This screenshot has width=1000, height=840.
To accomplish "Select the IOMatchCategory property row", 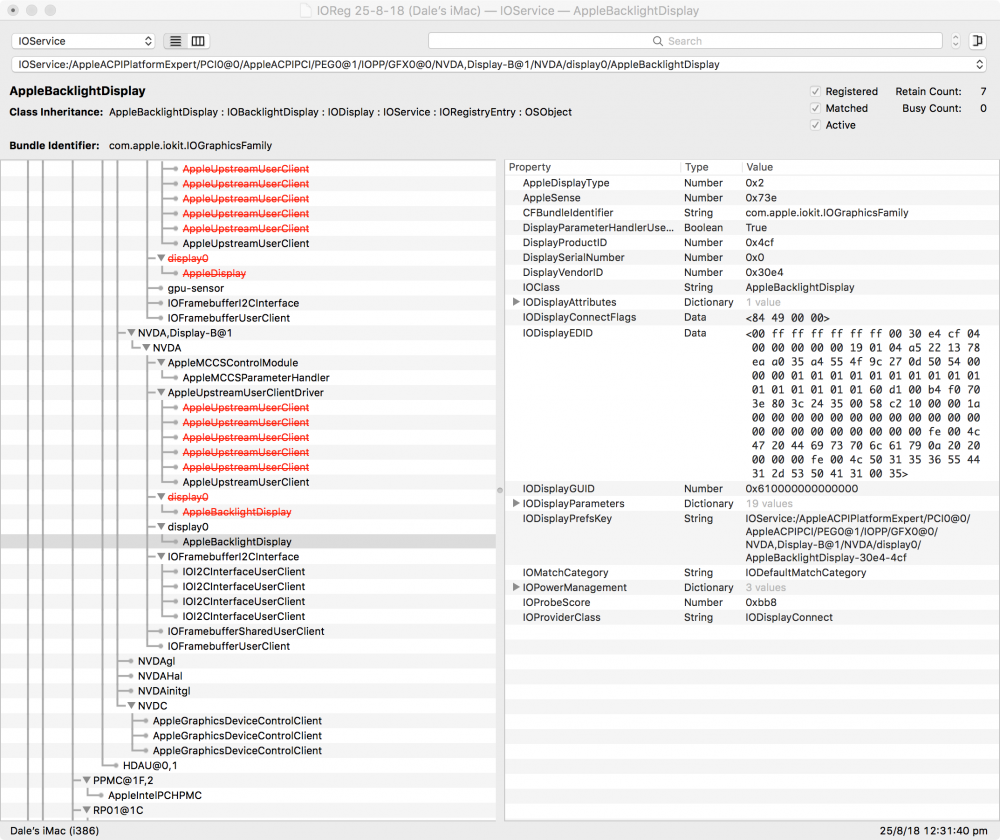I will (x=752, y=573).
